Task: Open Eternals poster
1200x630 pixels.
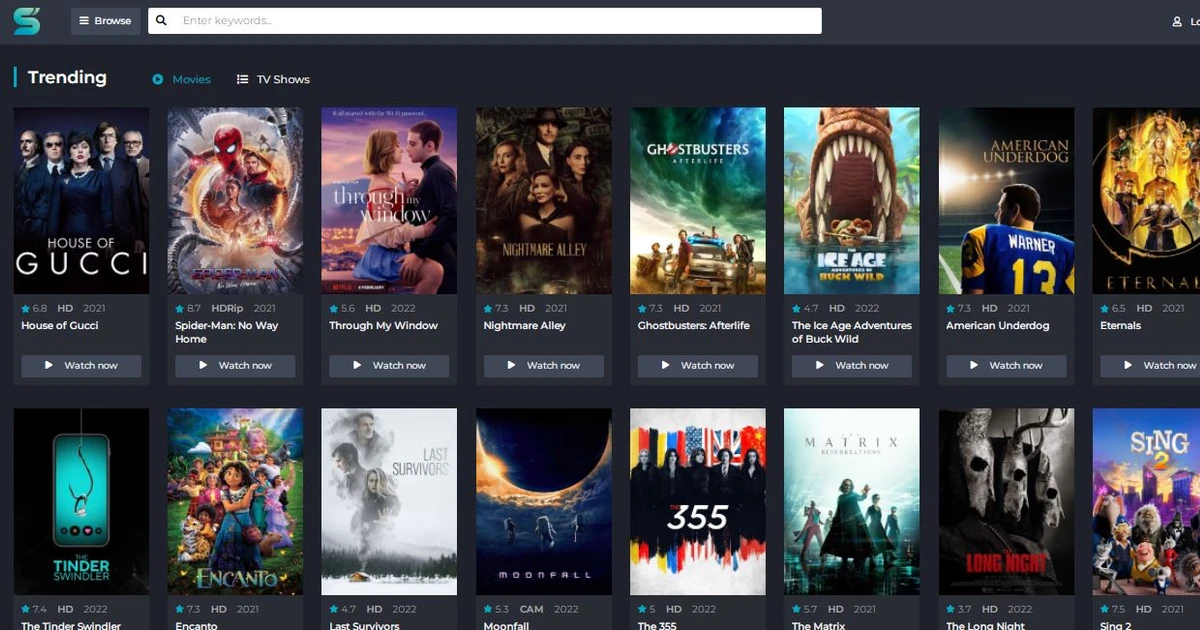Action: coord(1146,201)
